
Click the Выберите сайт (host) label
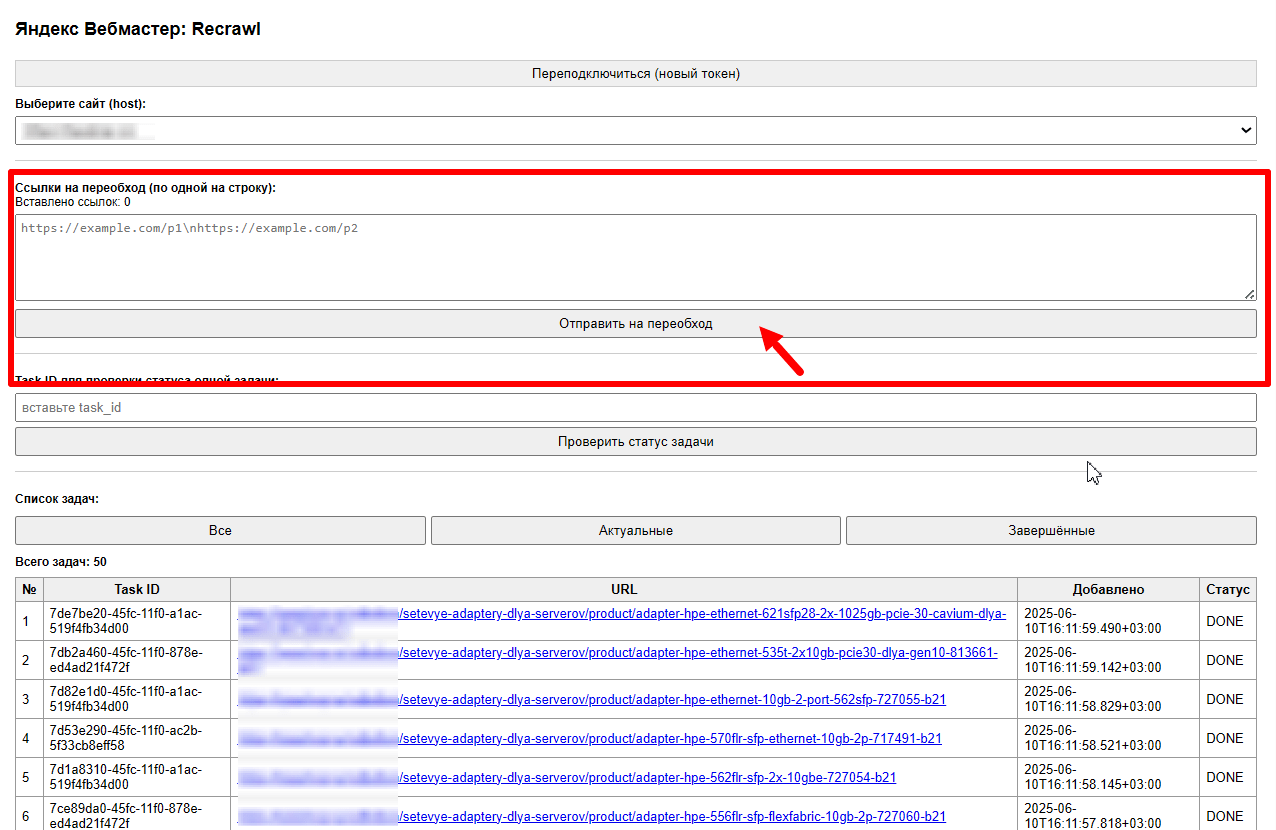[x=81, y=103]
